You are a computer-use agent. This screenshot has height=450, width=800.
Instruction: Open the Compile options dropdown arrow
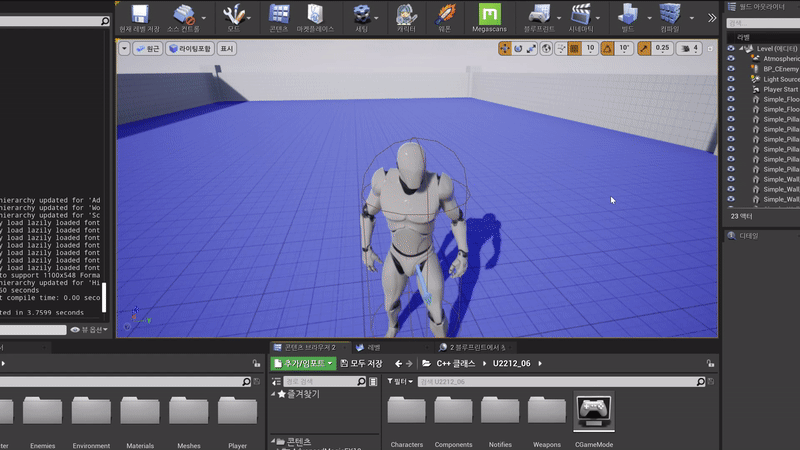click(692, 18)
